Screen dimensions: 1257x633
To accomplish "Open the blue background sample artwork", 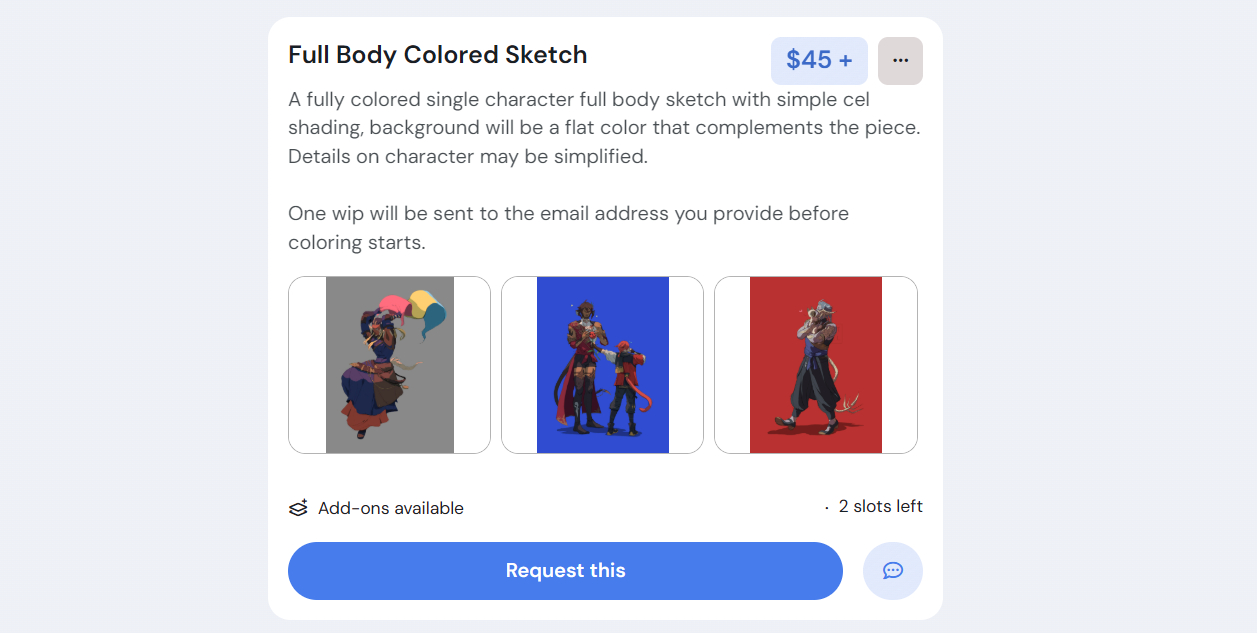I will pos(602,365).
